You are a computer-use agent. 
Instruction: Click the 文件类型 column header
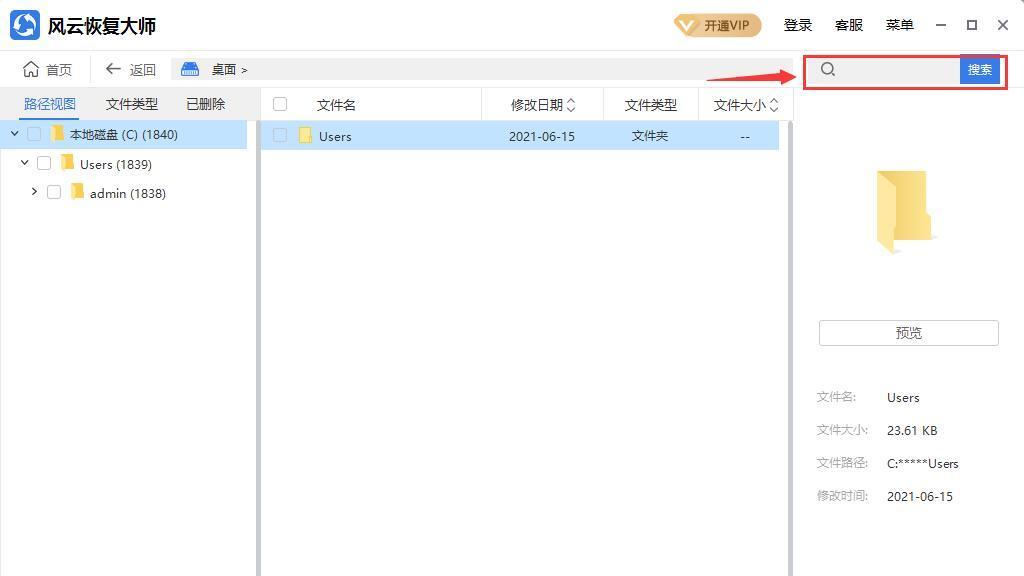point(650,104)
